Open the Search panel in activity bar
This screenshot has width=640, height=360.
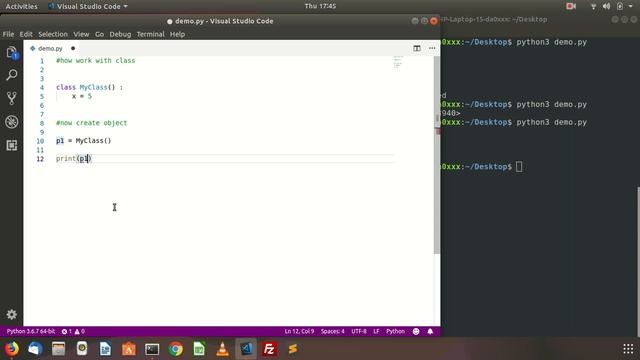tap(11, 75)
